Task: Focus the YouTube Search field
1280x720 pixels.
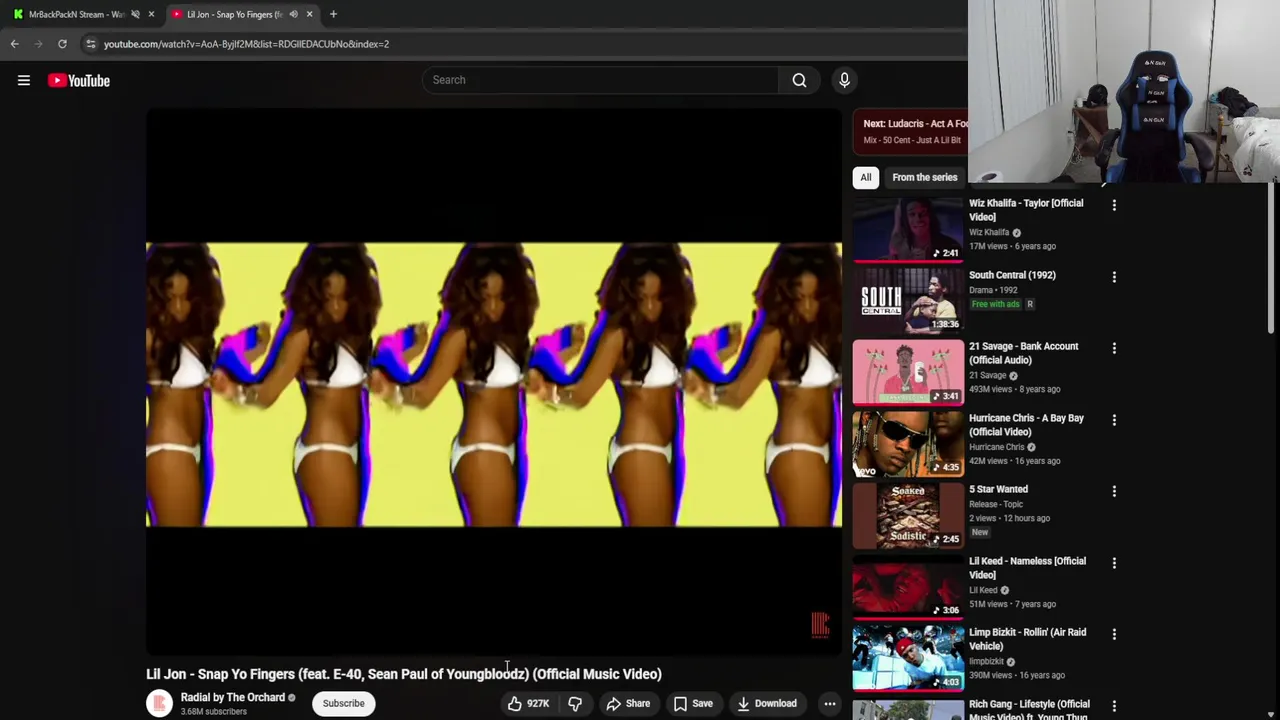Action: pyautogui.click(x=600, y=80)
